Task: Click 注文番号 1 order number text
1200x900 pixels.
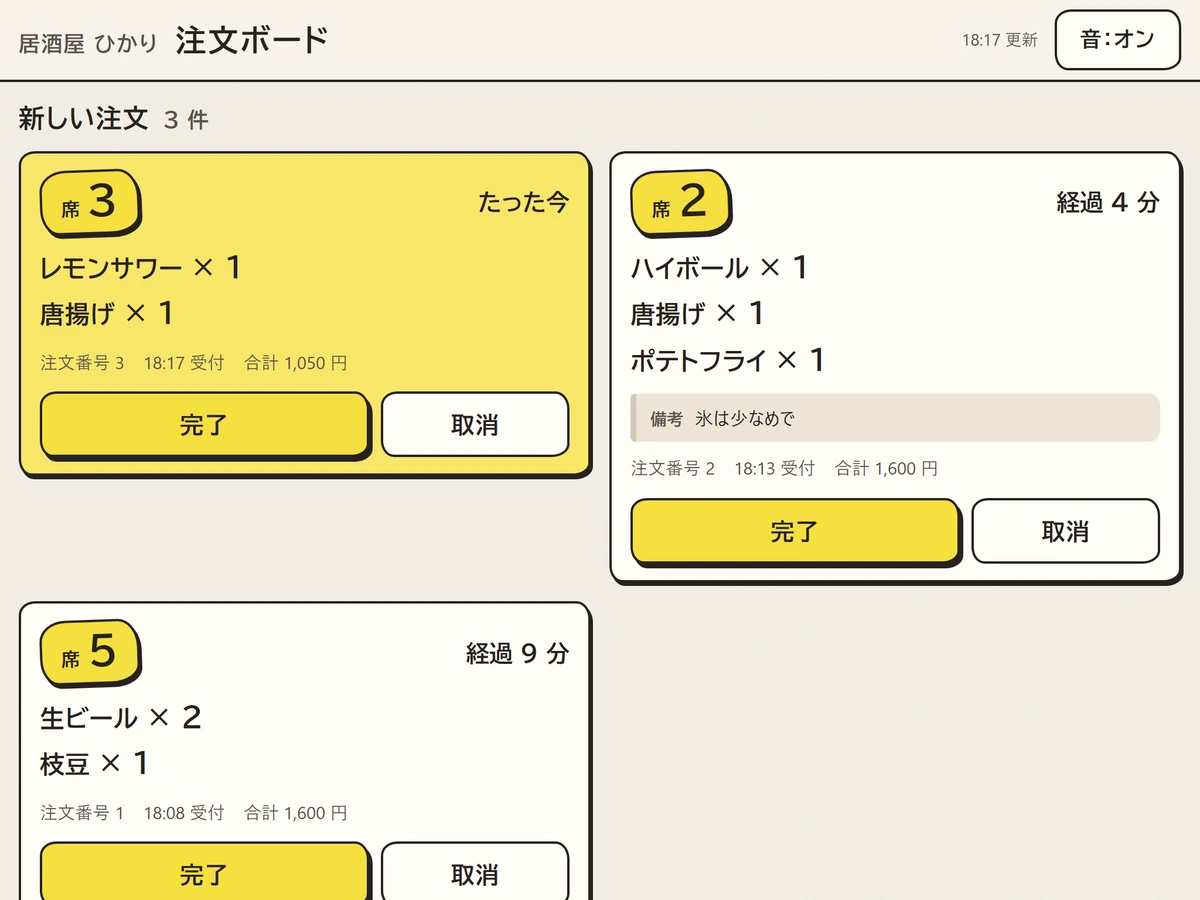Action: coord(83,813)
